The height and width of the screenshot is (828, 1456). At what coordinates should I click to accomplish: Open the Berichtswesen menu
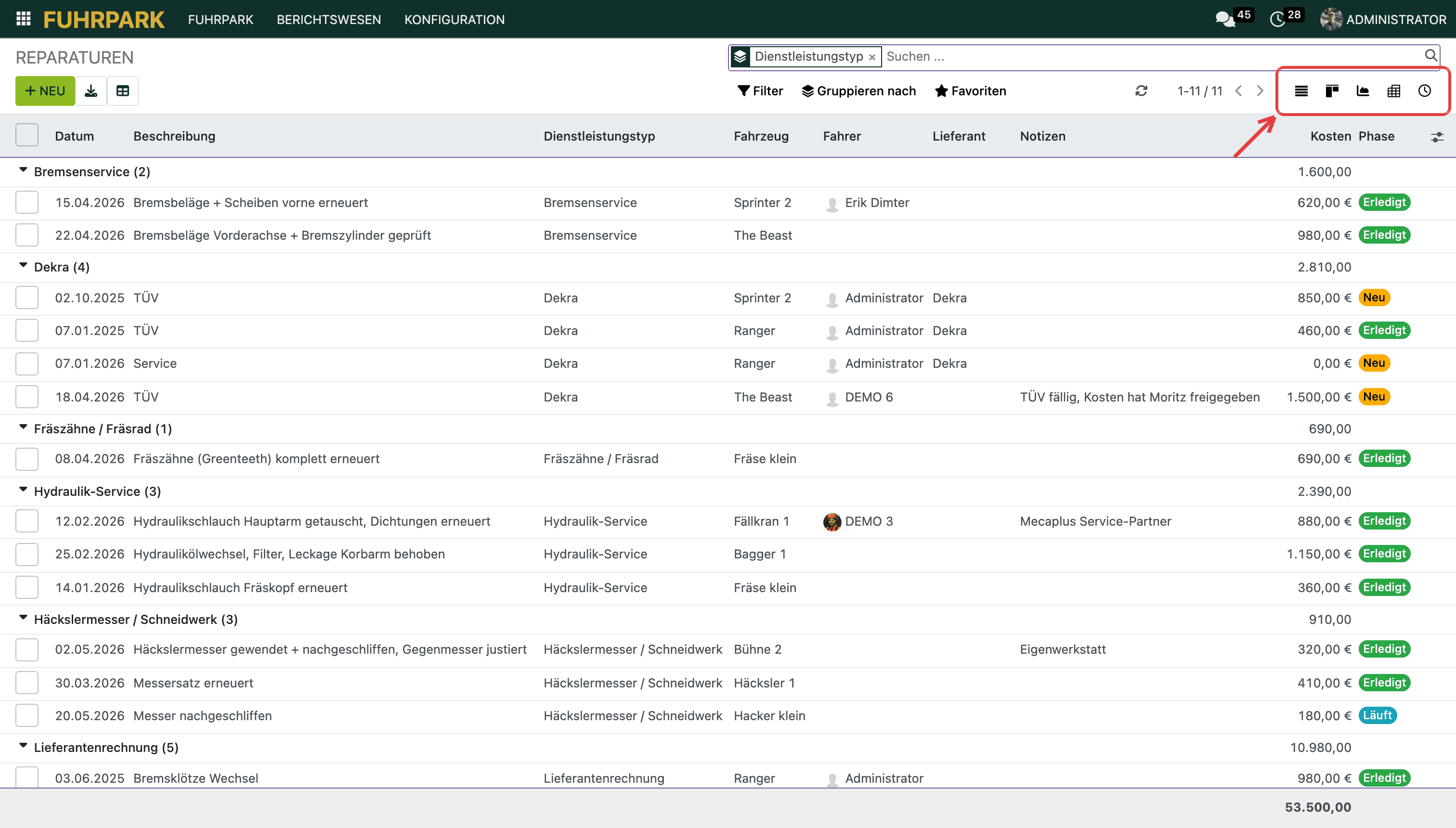[x=329, y=20]
